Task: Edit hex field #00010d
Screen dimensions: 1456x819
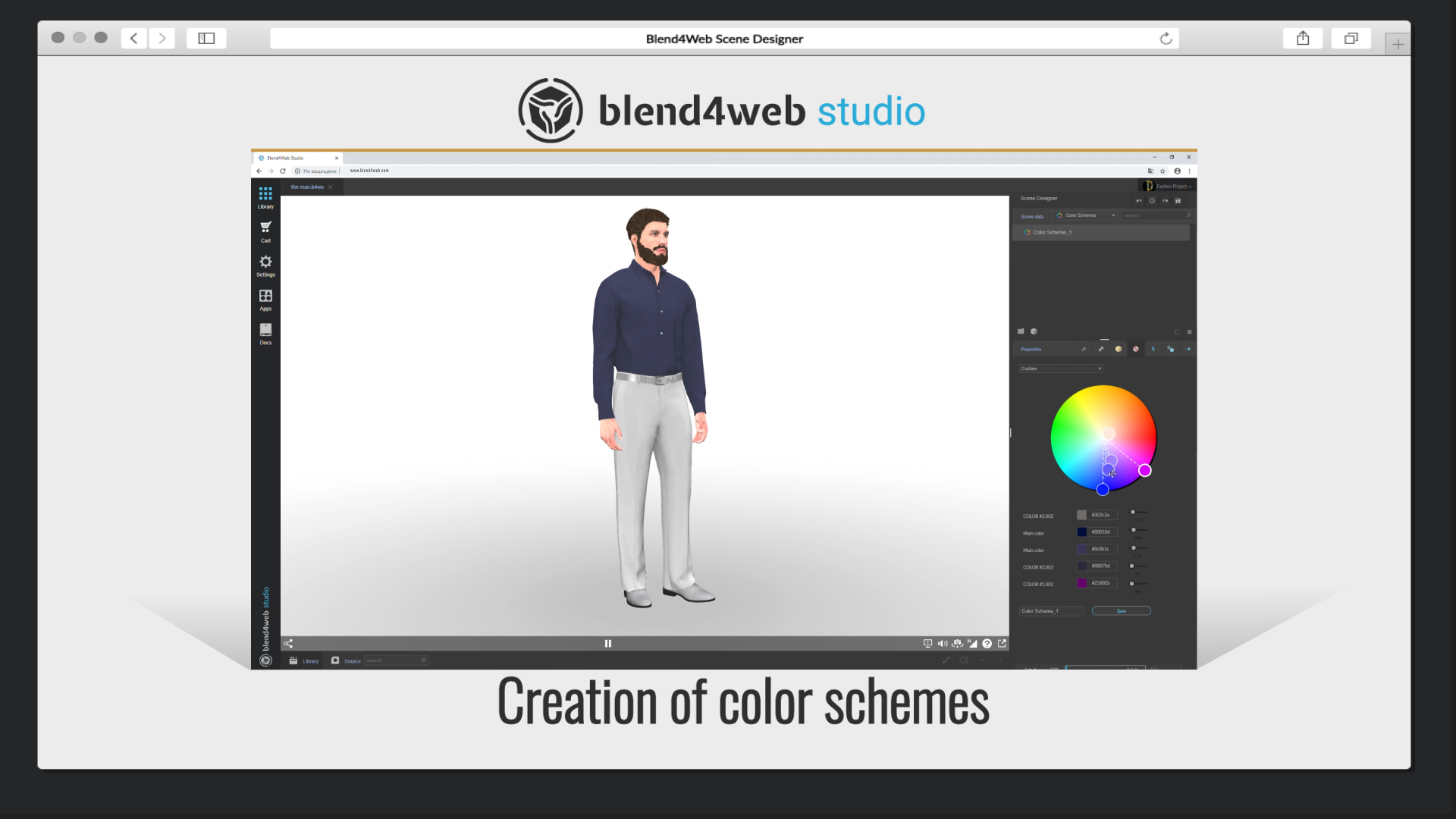Action: tap(1103, 532)
